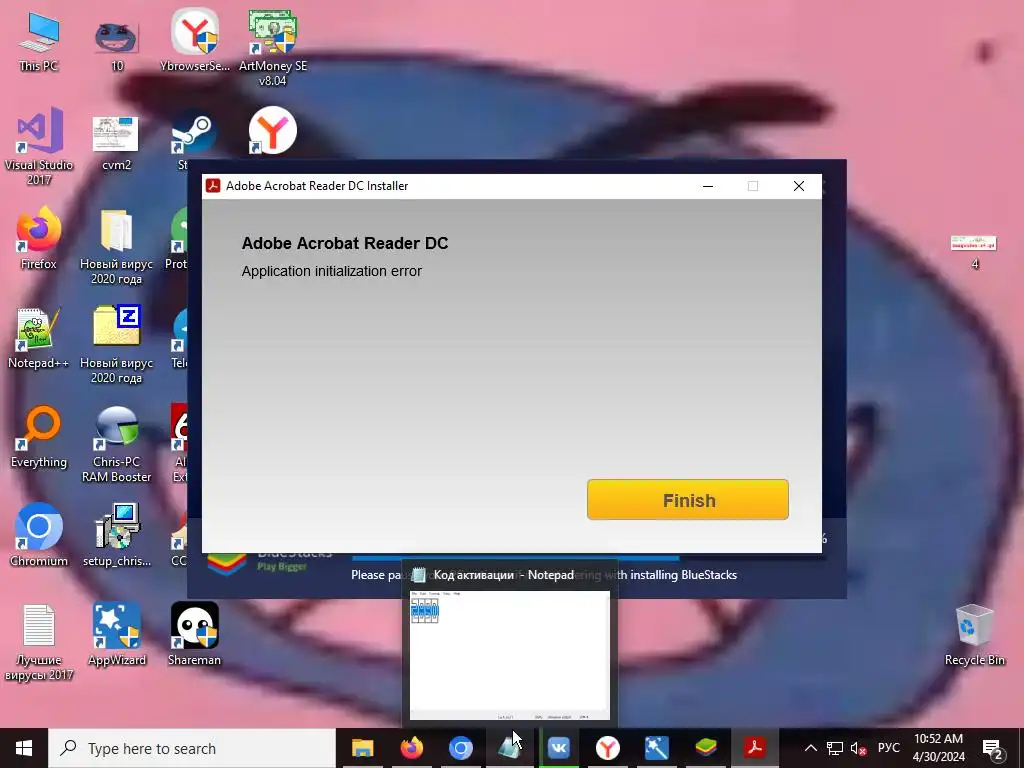Switch to BlueStacks installer in taskbar

(705, 748)
